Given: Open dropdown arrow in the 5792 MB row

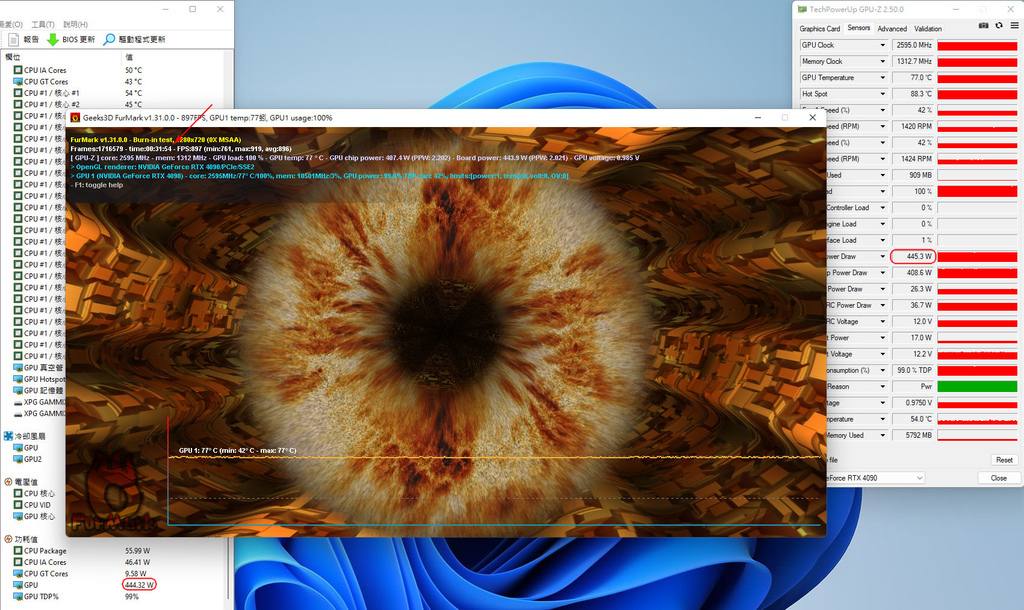Looking at the screenshot, I should pos(882,435).
